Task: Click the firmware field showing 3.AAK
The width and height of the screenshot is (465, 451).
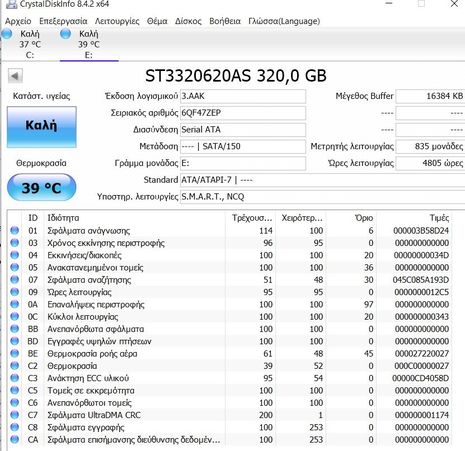Action: click(x=243, y=96)
